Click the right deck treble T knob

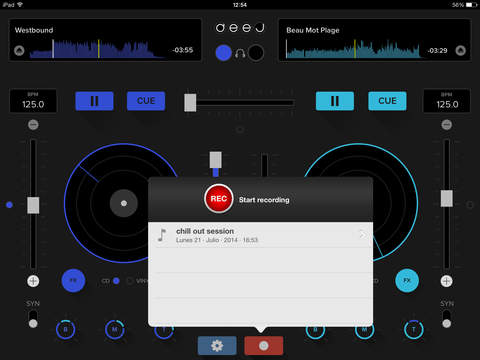click(x=414, y=330)
